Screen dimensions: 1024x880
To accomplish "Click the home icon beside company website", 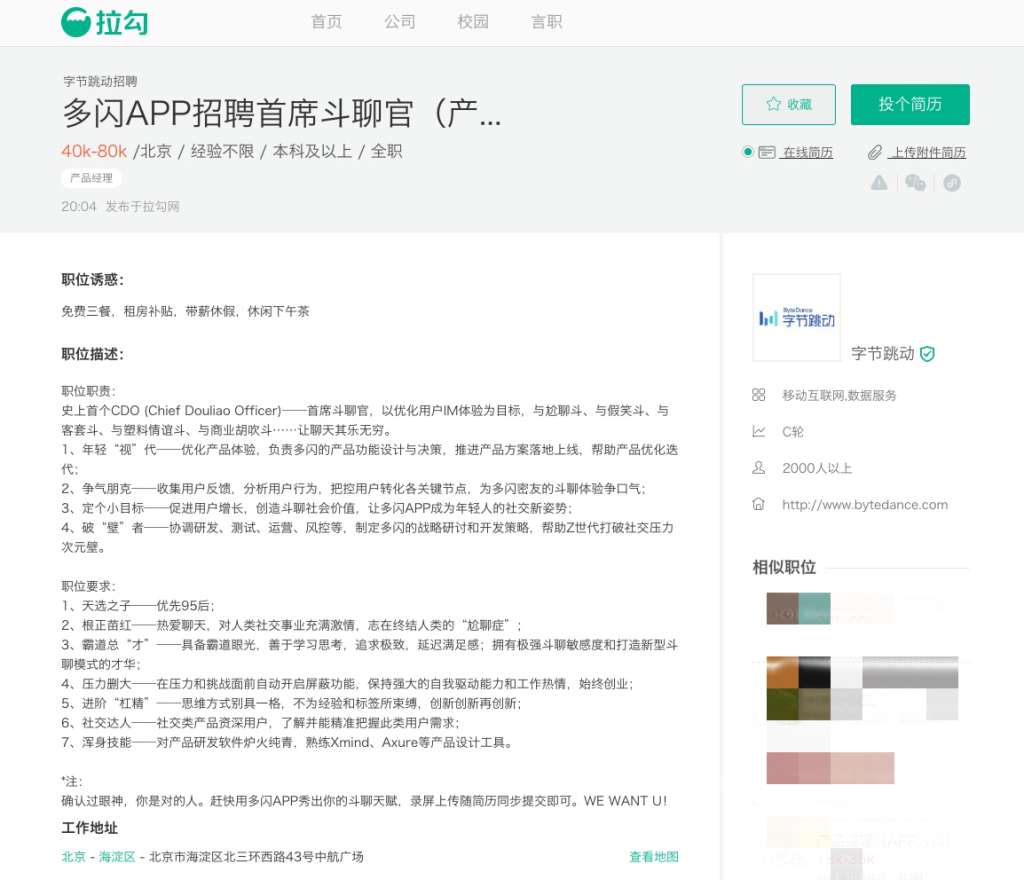I will [x=758, y=504].
